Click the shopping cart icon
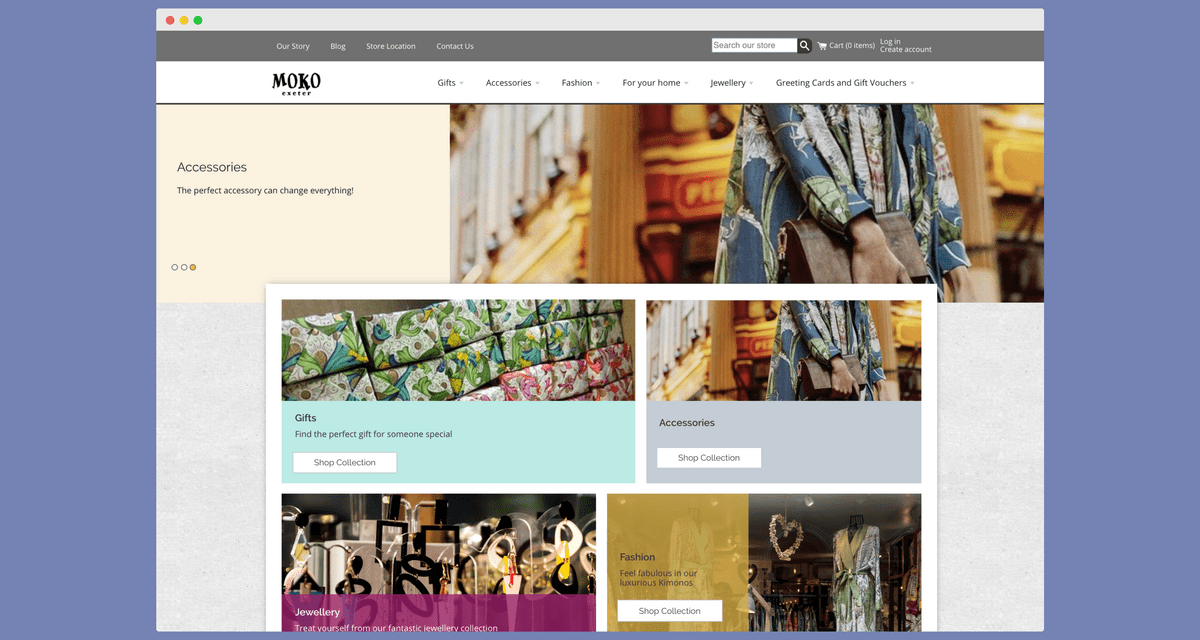This screenshot has width=1200, height=640. pos(822,46)
